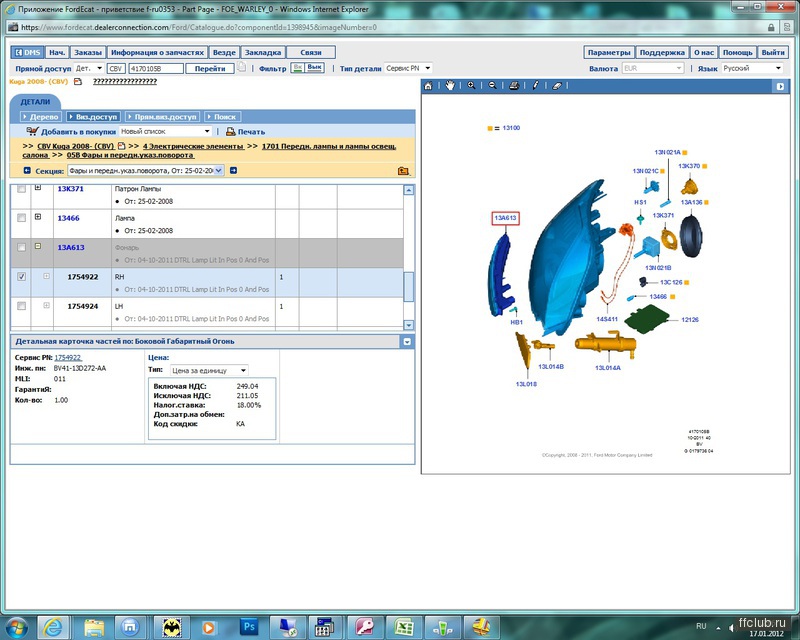Viewport: 800px width, 640px height.
Task: Turn filter on with Вк button
Action: [x=297, y=67]
